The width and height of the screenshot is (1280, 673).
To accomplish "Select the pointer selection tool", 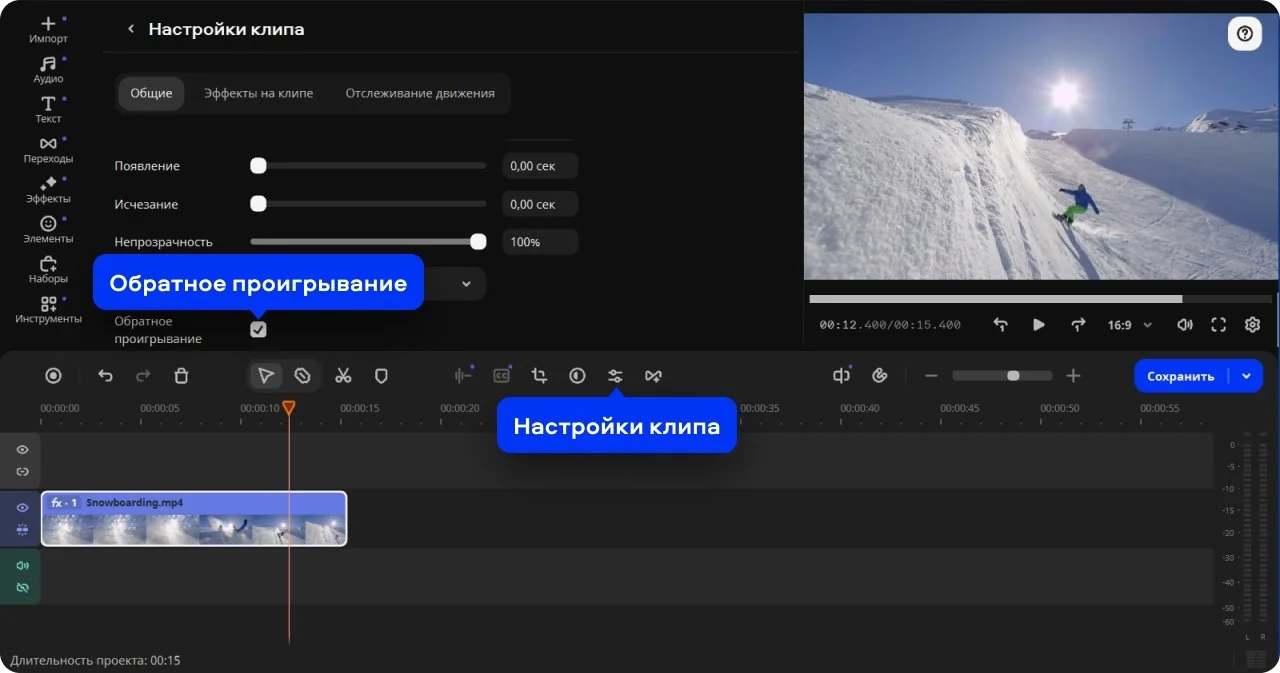I will click(x=266, y=376).
